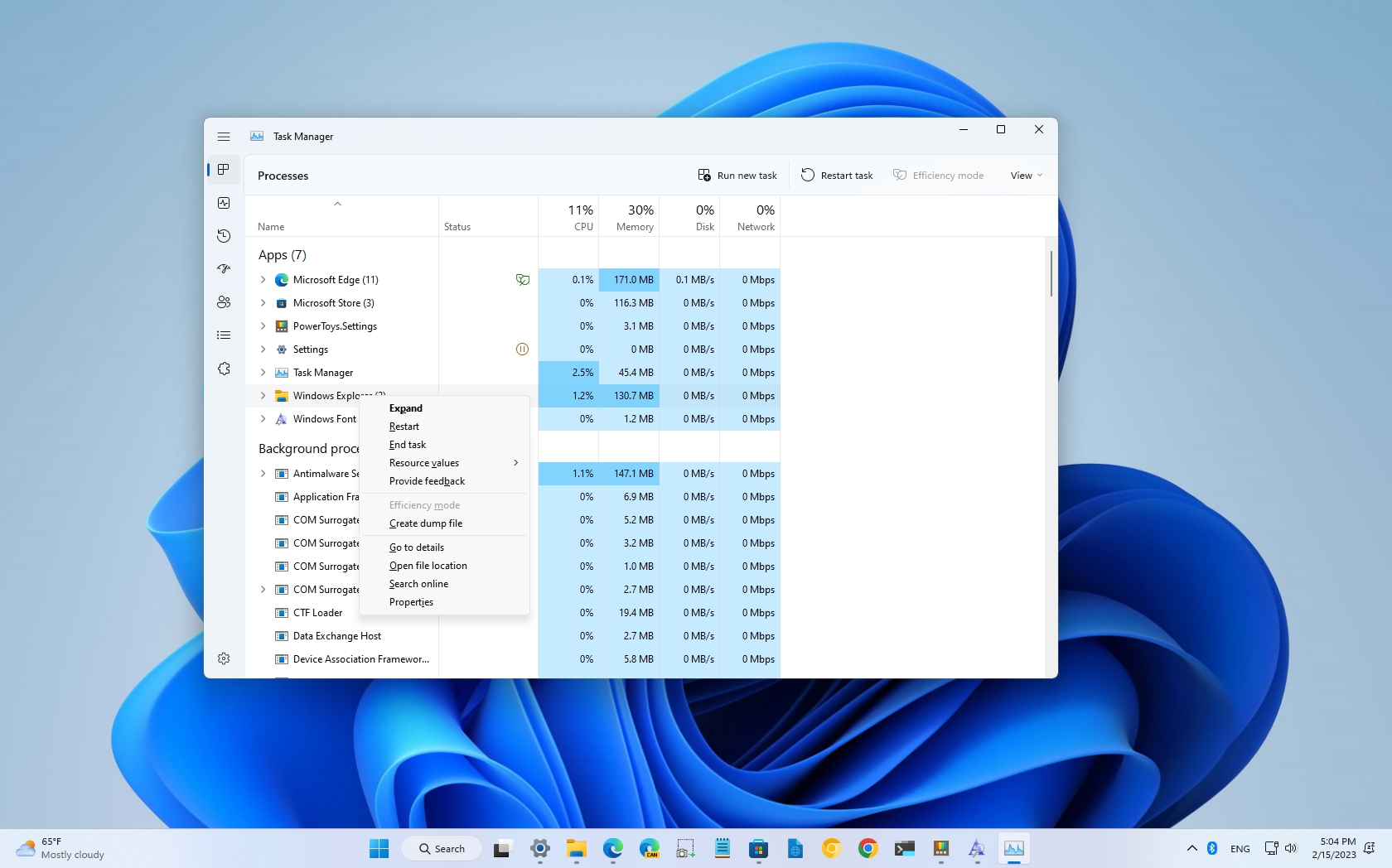Enable Efficiency mode from the toolbar
The height and width of the screenshot is (868, 1392).
pos(938,175)
